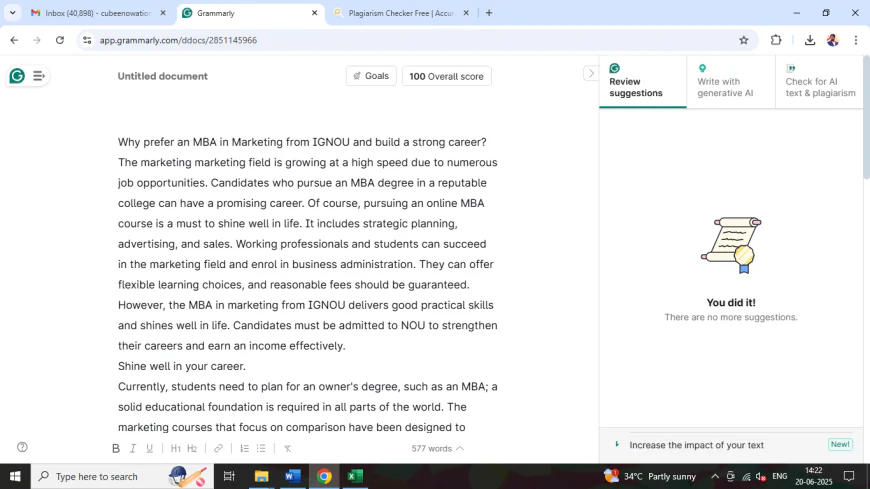Open the Chrome profile avatar
870x489 pixels.
point(833,40)
